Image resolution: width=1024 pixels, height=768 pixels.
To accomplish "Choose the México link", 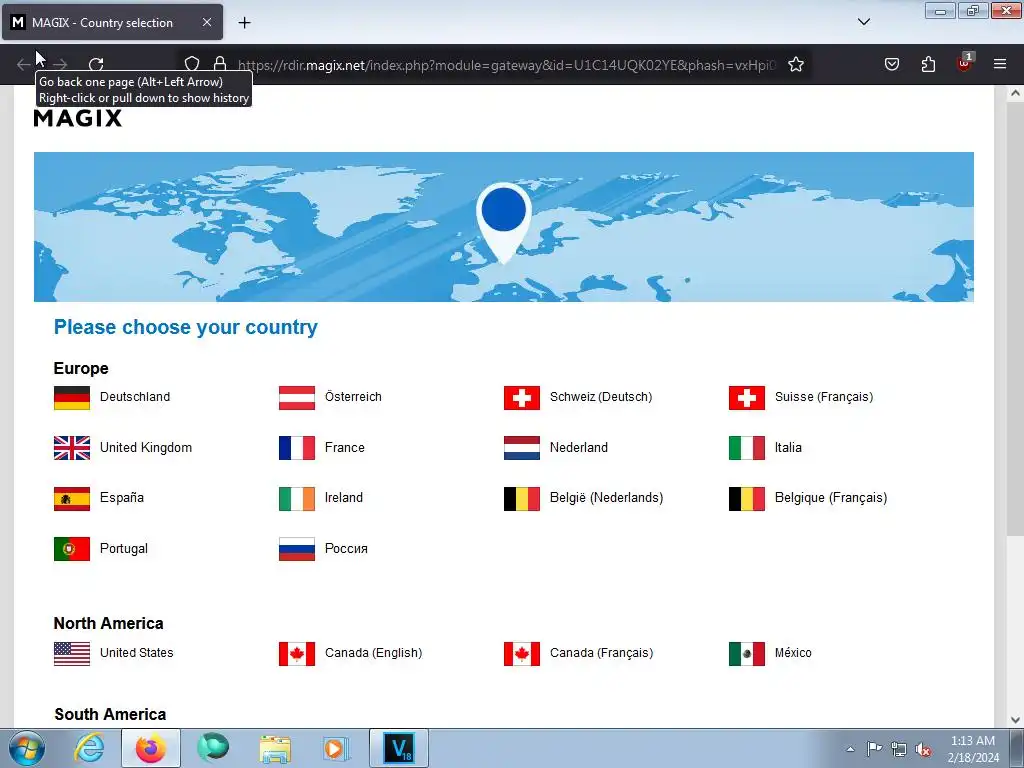I will 793,652.
